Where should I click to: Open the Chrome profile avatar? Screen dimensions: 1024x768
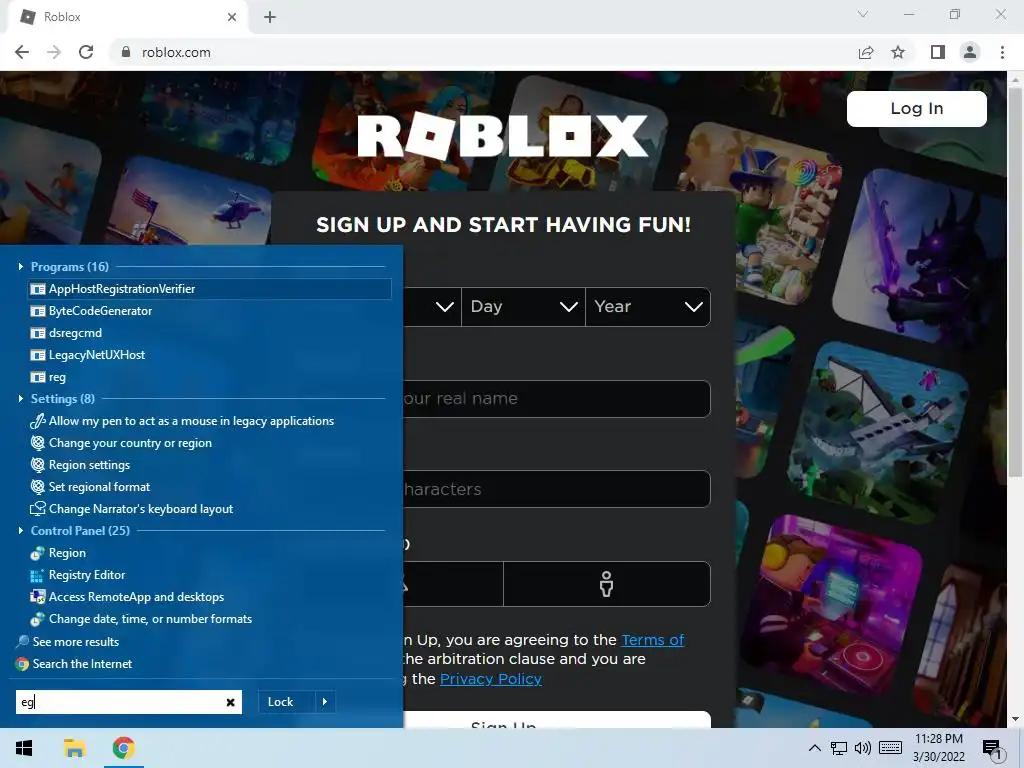[970, 52]
